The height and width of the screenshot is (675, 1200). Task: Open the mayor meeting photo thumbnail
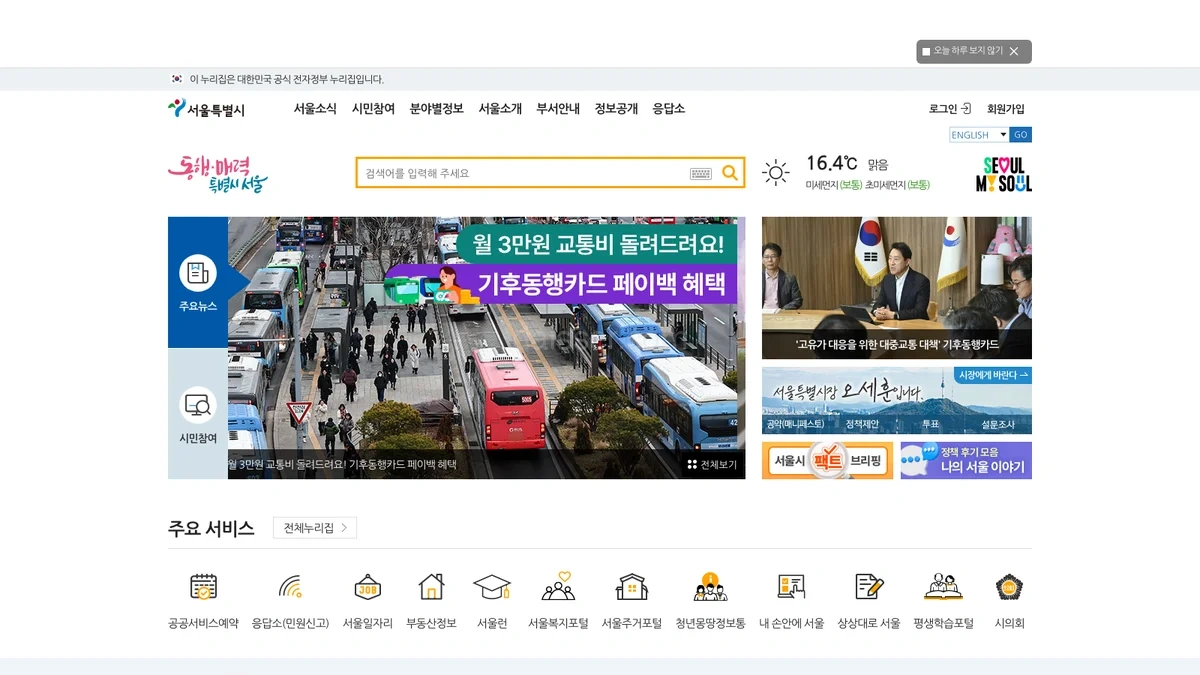tap(897, 288)
